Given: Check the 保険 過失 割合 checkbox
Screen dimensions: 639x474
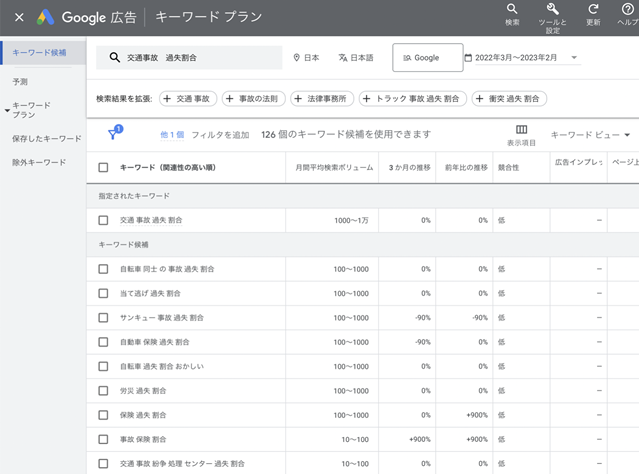Looking at the screenshot, I should 104,415.
